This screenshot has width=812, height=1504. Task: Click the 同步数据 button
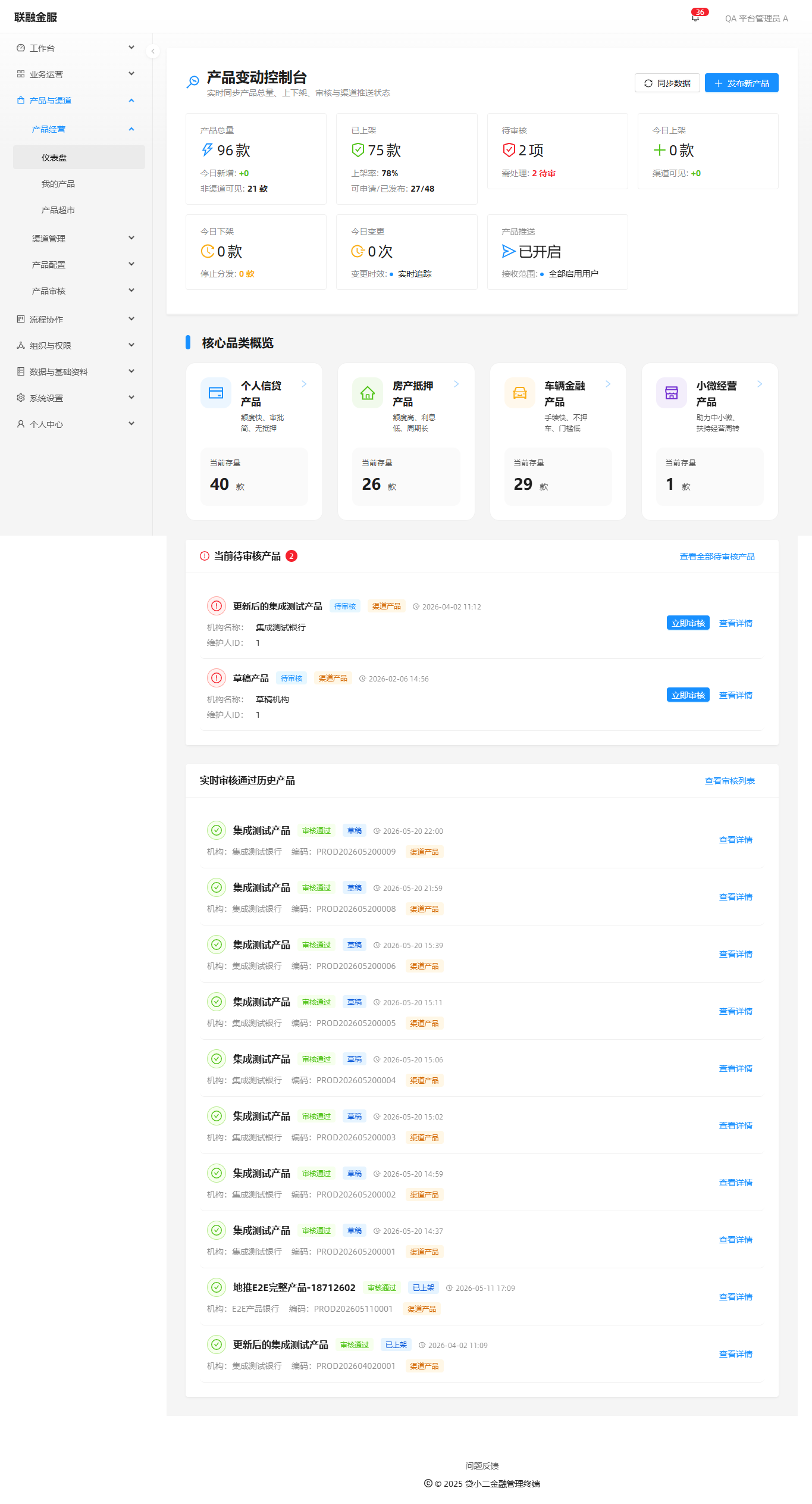[667, 83]
